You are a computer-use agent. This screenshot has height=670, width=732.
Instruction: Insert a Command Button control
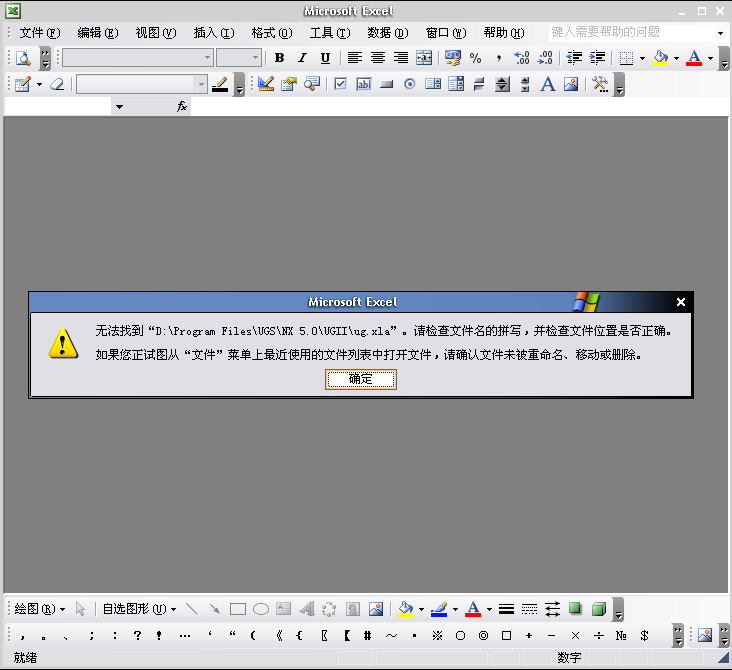387,85
